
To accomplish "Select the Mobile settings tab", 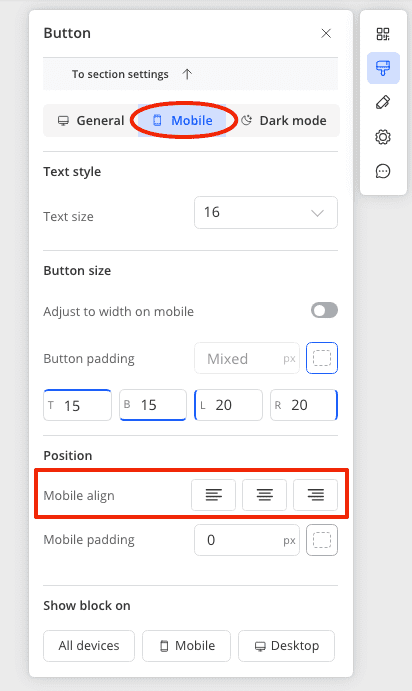I will pos(182,120).
